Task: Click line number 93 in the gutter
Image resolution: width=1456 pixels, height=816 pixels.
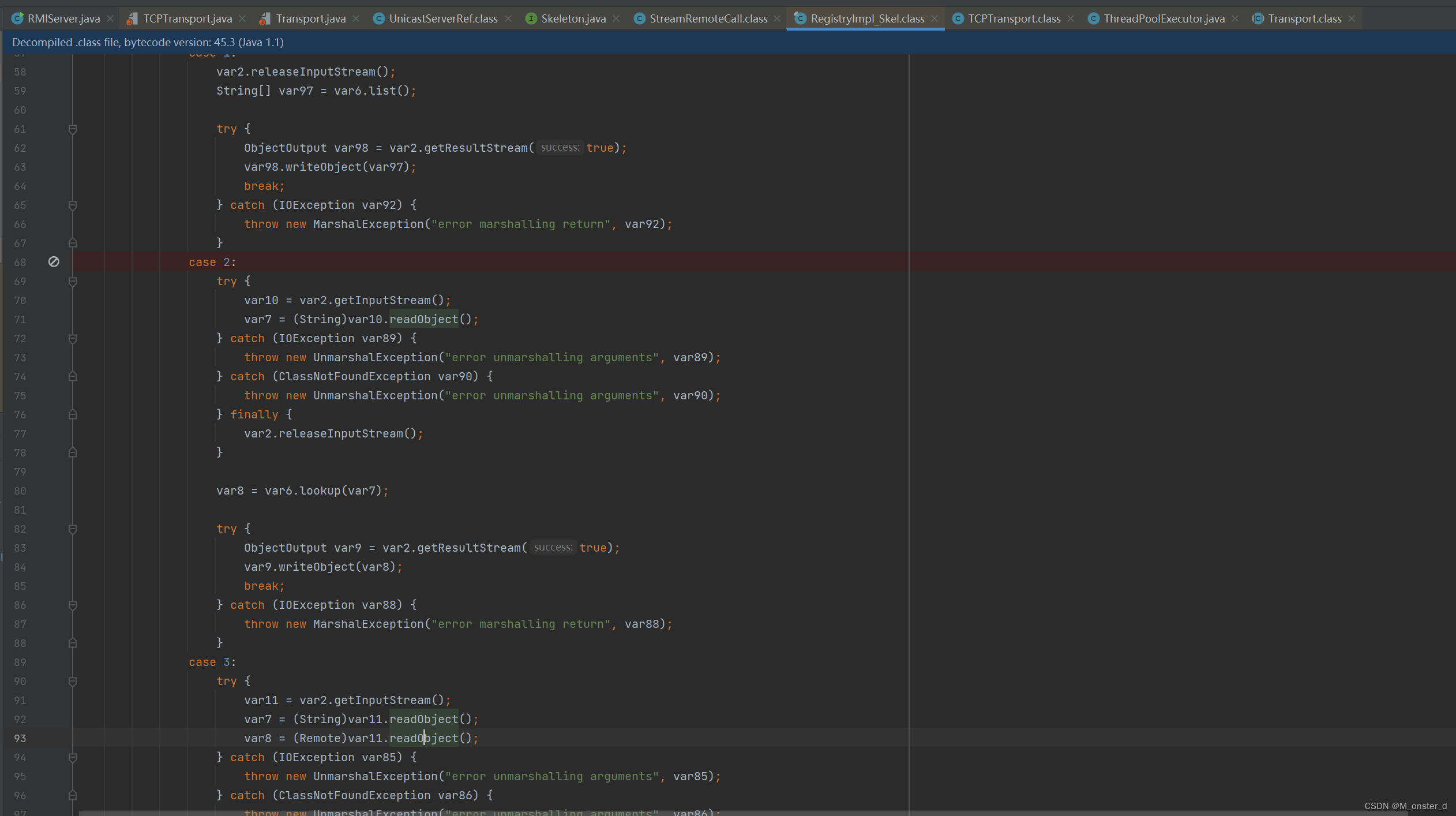Action: pos(20,738)
